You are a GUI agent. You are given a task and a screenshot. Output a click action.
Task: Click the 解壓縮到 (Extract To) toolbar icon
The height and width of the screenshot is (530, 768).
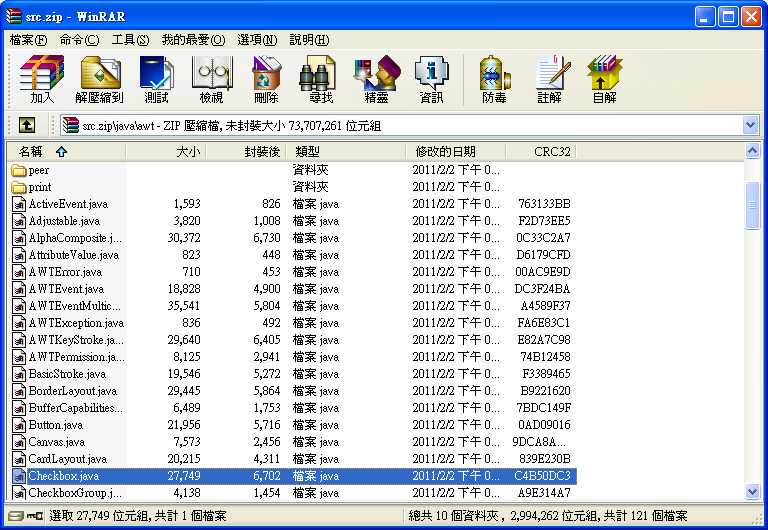pyautogui.click(x=99, y=79)
